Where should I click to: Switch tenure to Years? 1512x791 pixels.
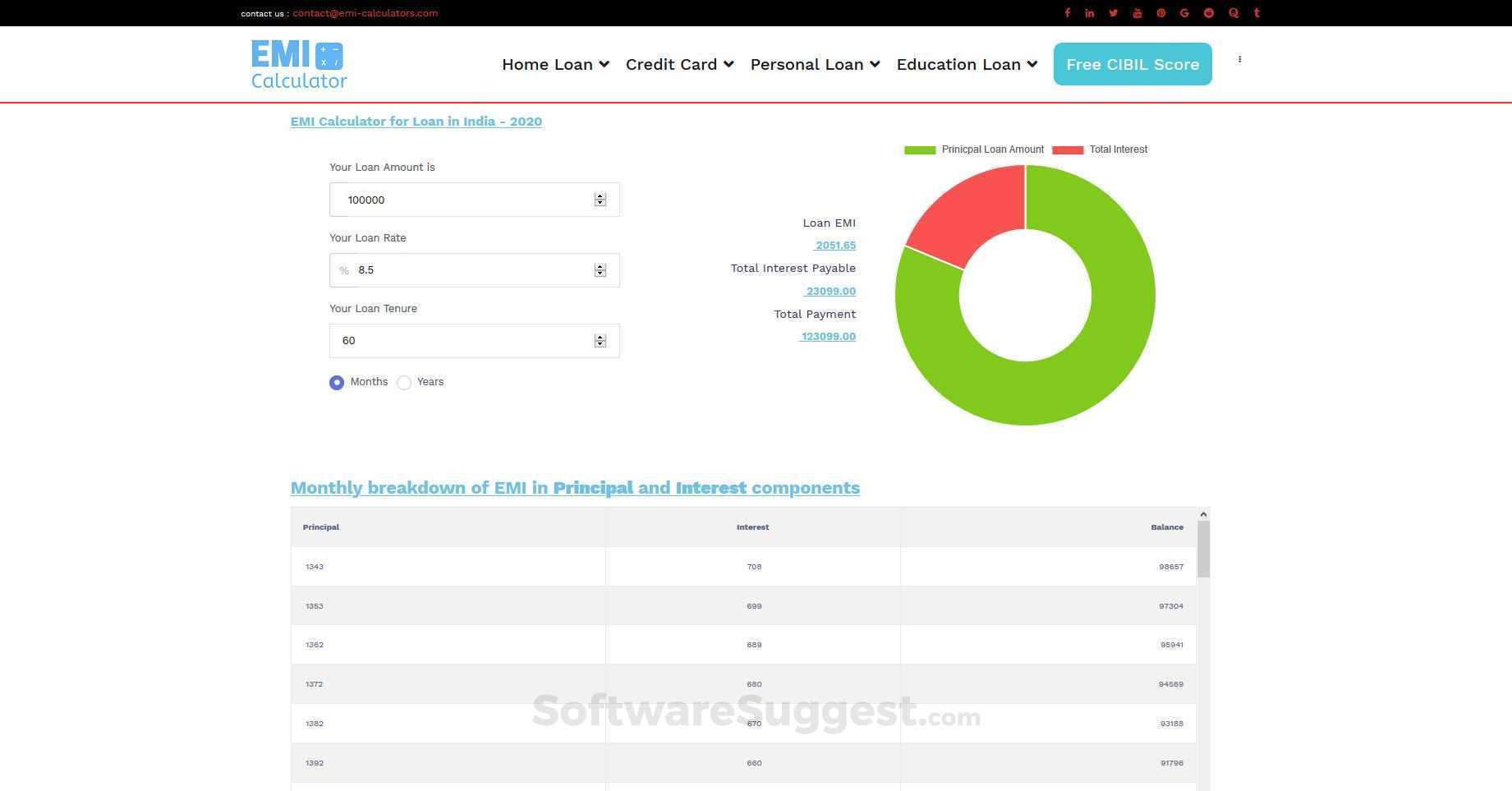404,382
